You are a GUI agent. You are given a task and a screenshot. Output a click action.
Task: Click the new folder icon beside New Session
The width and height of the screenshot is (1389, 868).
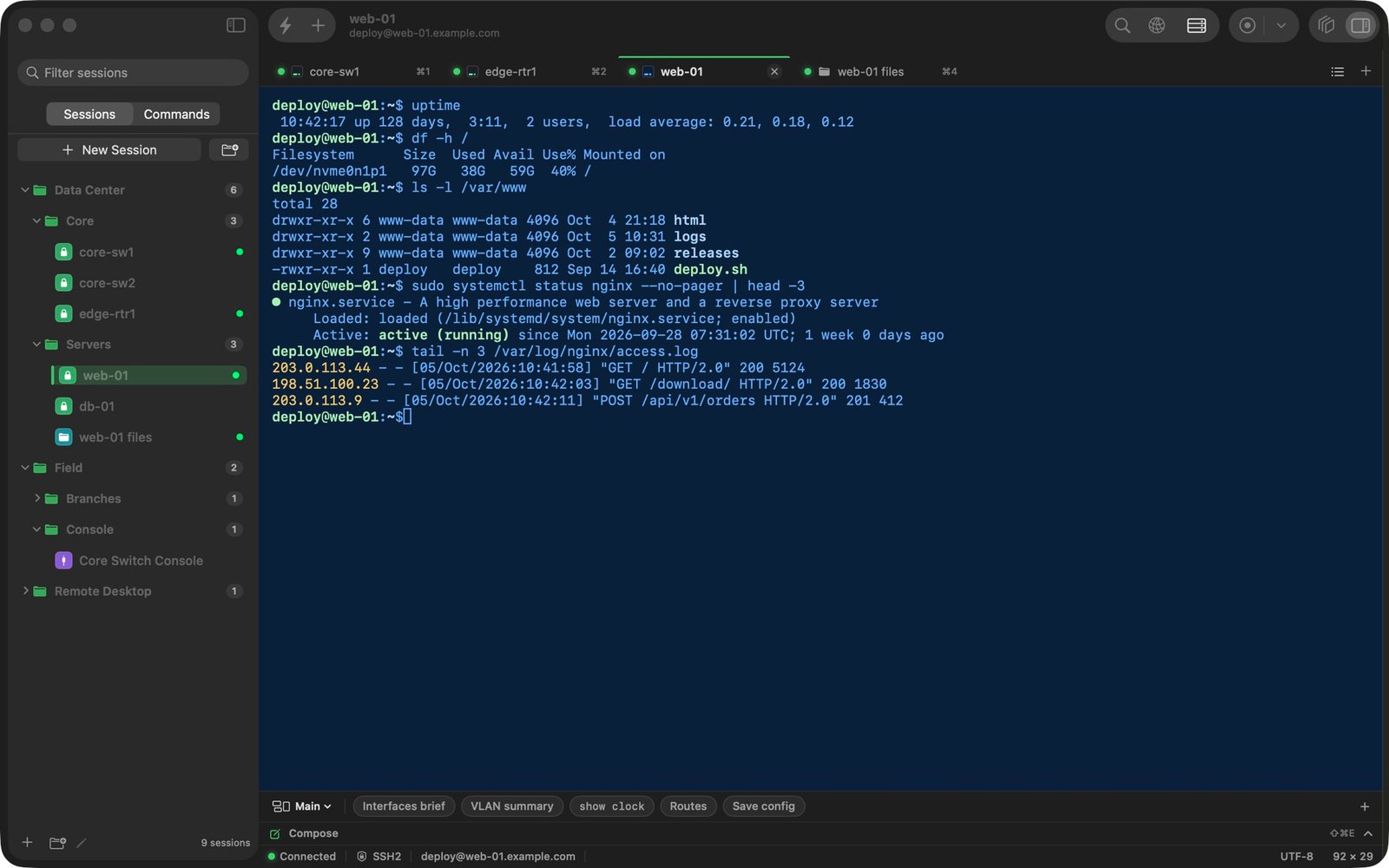pyautogui.click(x=230, y=150)
